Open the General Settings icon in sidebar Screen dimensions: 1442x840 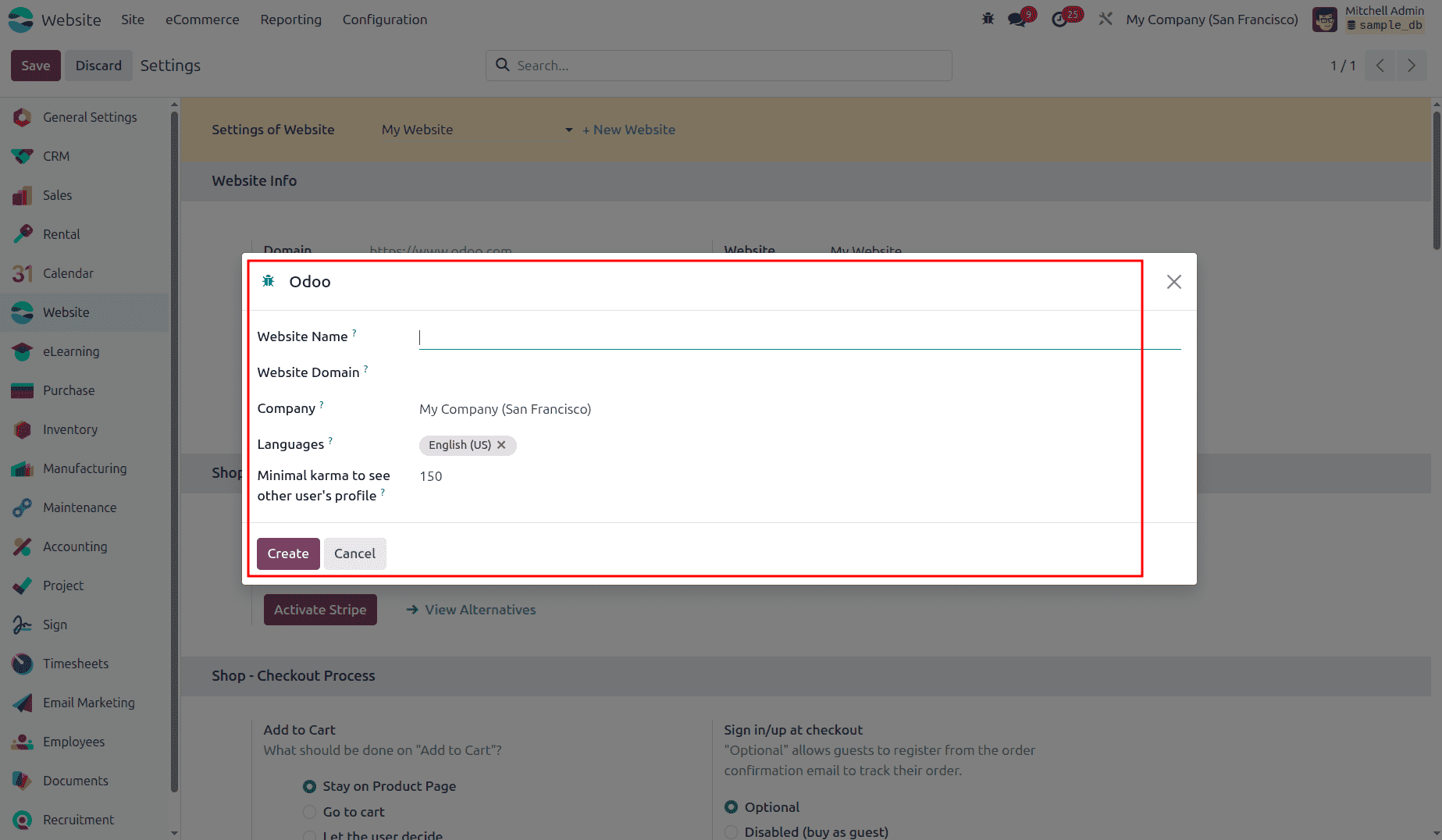click(22, 117)
